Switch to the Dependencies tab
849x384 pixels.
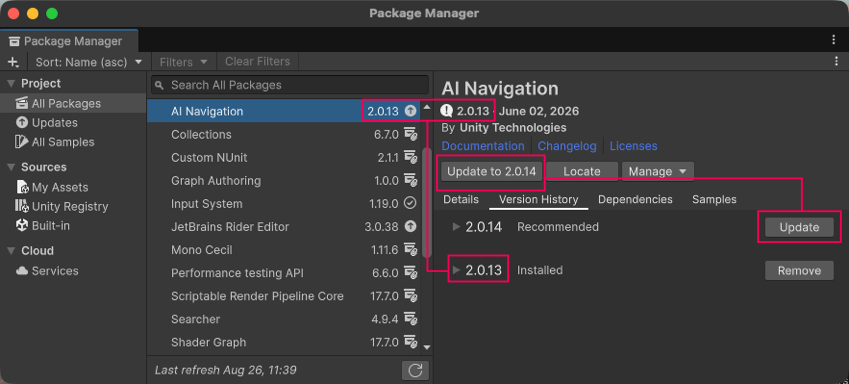point(635,199)
